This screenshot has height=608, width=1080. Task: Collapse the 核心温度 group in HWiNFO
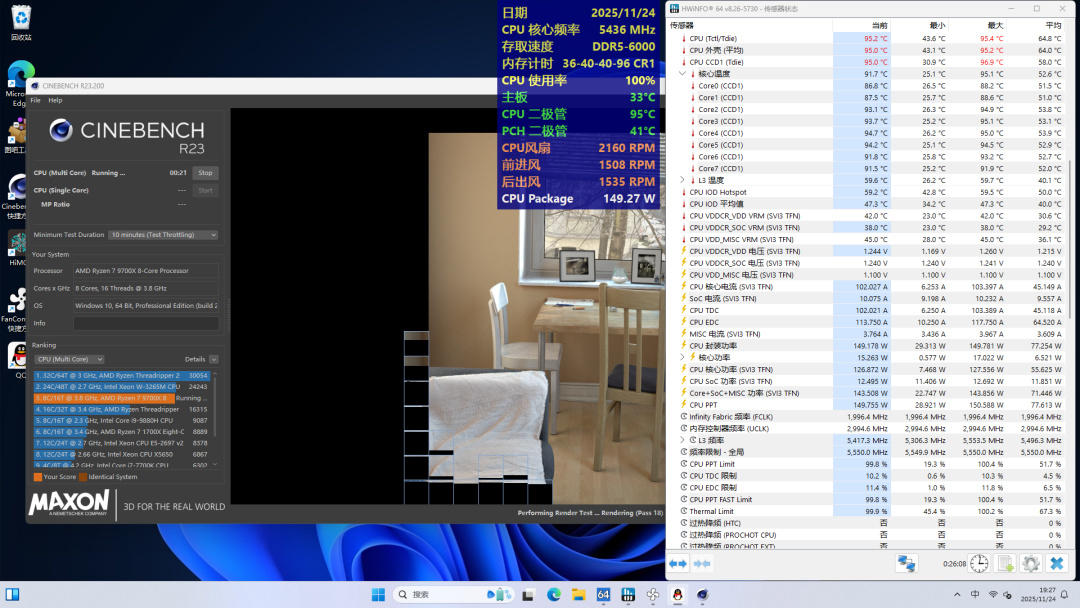click(683, 74)
